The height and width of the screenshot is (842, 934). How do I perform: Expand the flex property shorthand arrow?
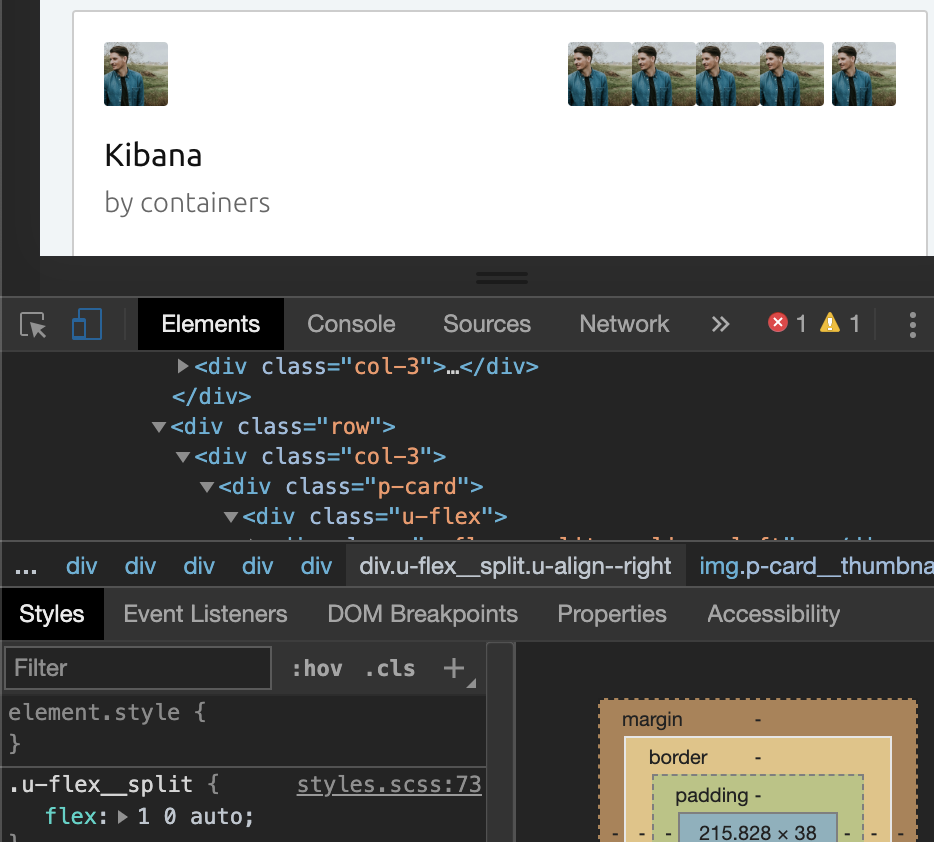(x=119, y=816)
